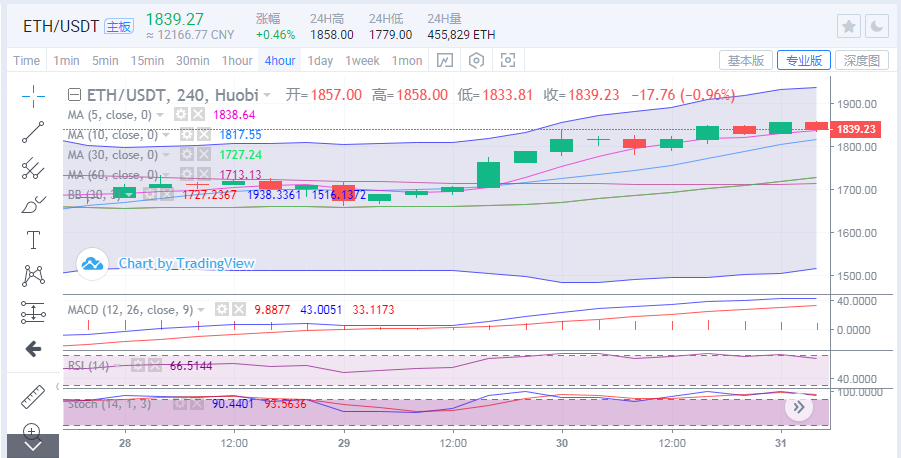
Task: Select the text annotation tool
Action: (x=33, y=240)
